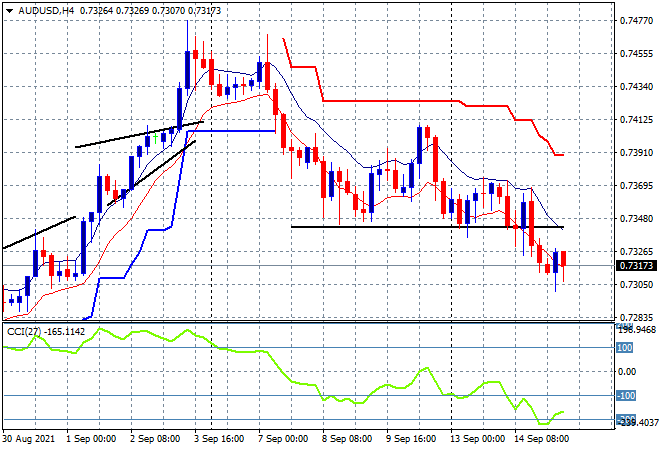Click the 8 Sep 08:00 time label
The image size is (660, 450).
[x=347, y=439]
